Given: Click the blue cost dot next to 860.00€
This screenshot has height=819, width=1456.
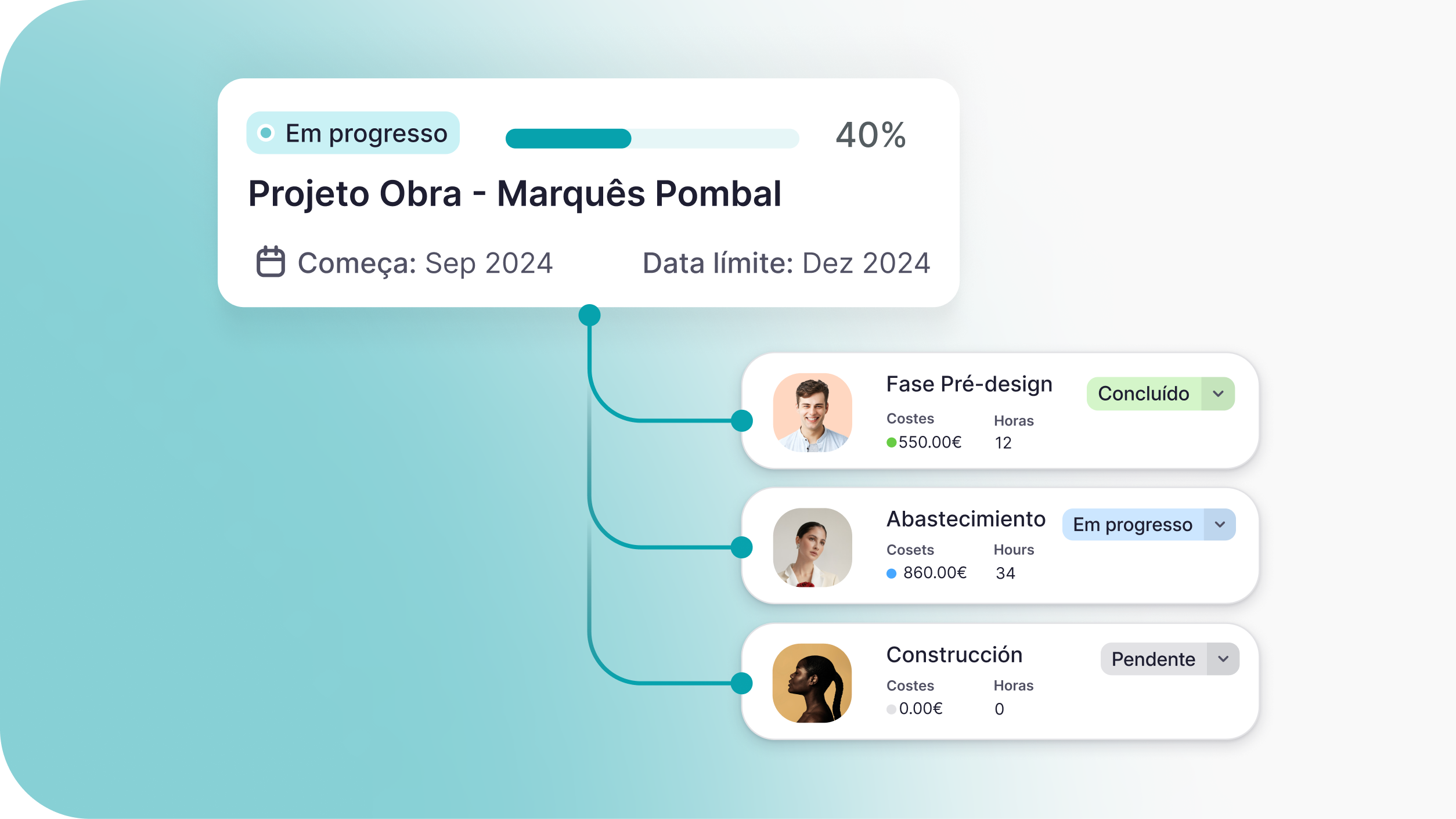Looking at the screenshot, I should point(891,573).
